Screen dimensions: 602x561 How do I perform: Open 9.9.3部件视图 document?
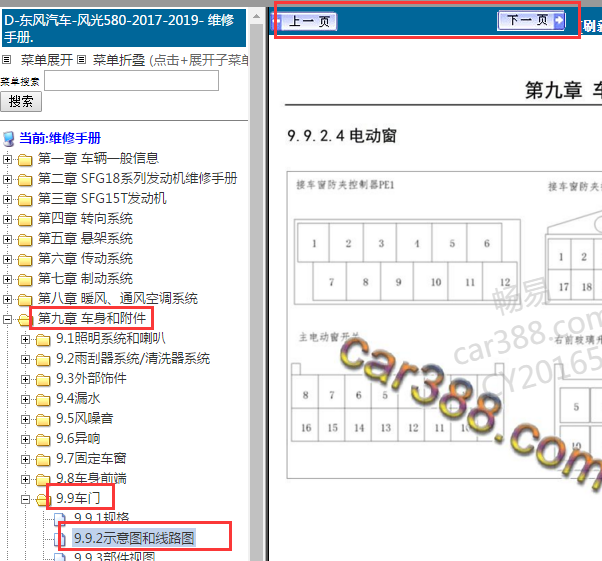(x=114, y=557)
